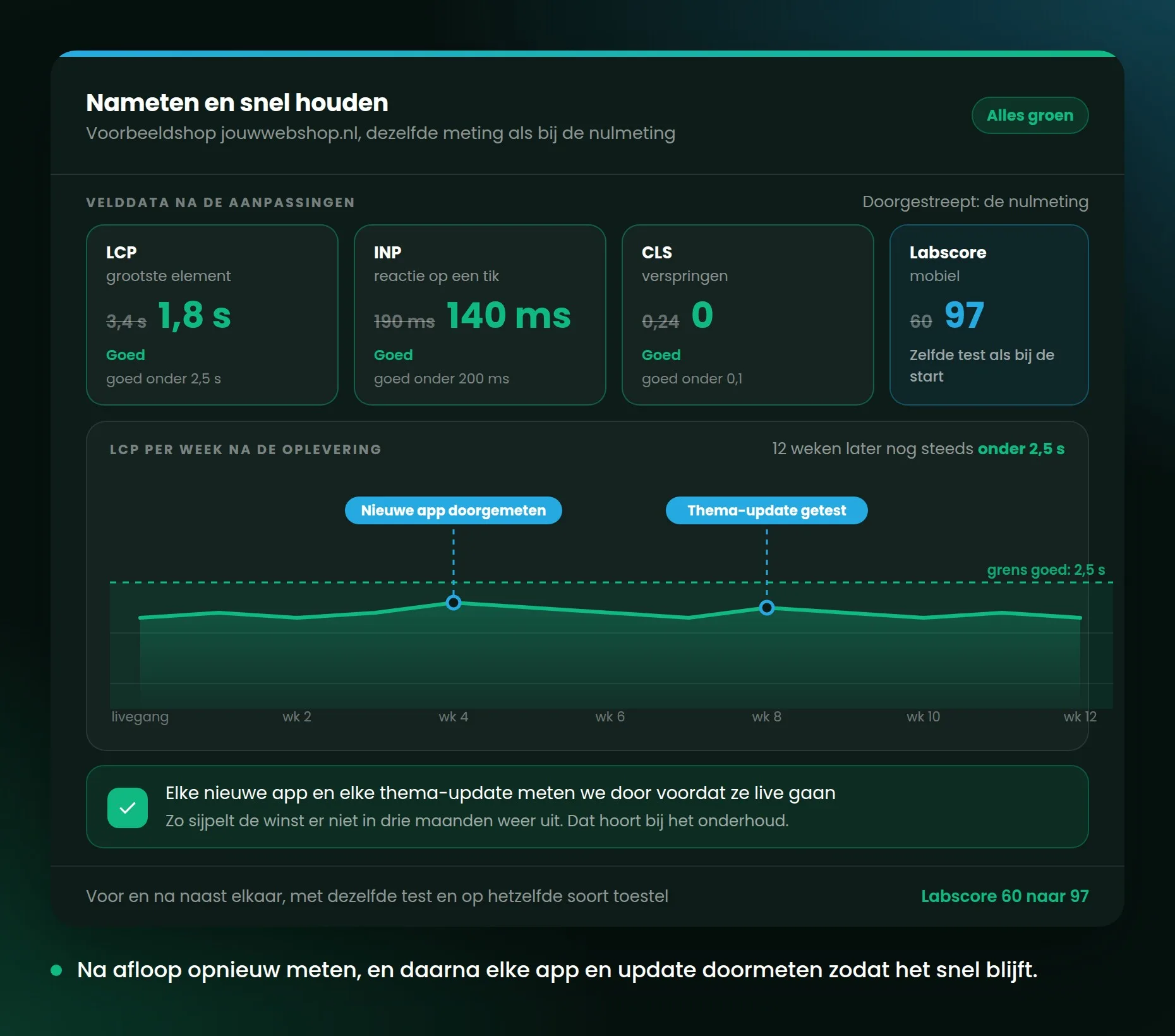This screenshot has height=1036, width=1175.
Task: Click 'Voor en na naast elkaar' footer text
Action: [377, 896]
